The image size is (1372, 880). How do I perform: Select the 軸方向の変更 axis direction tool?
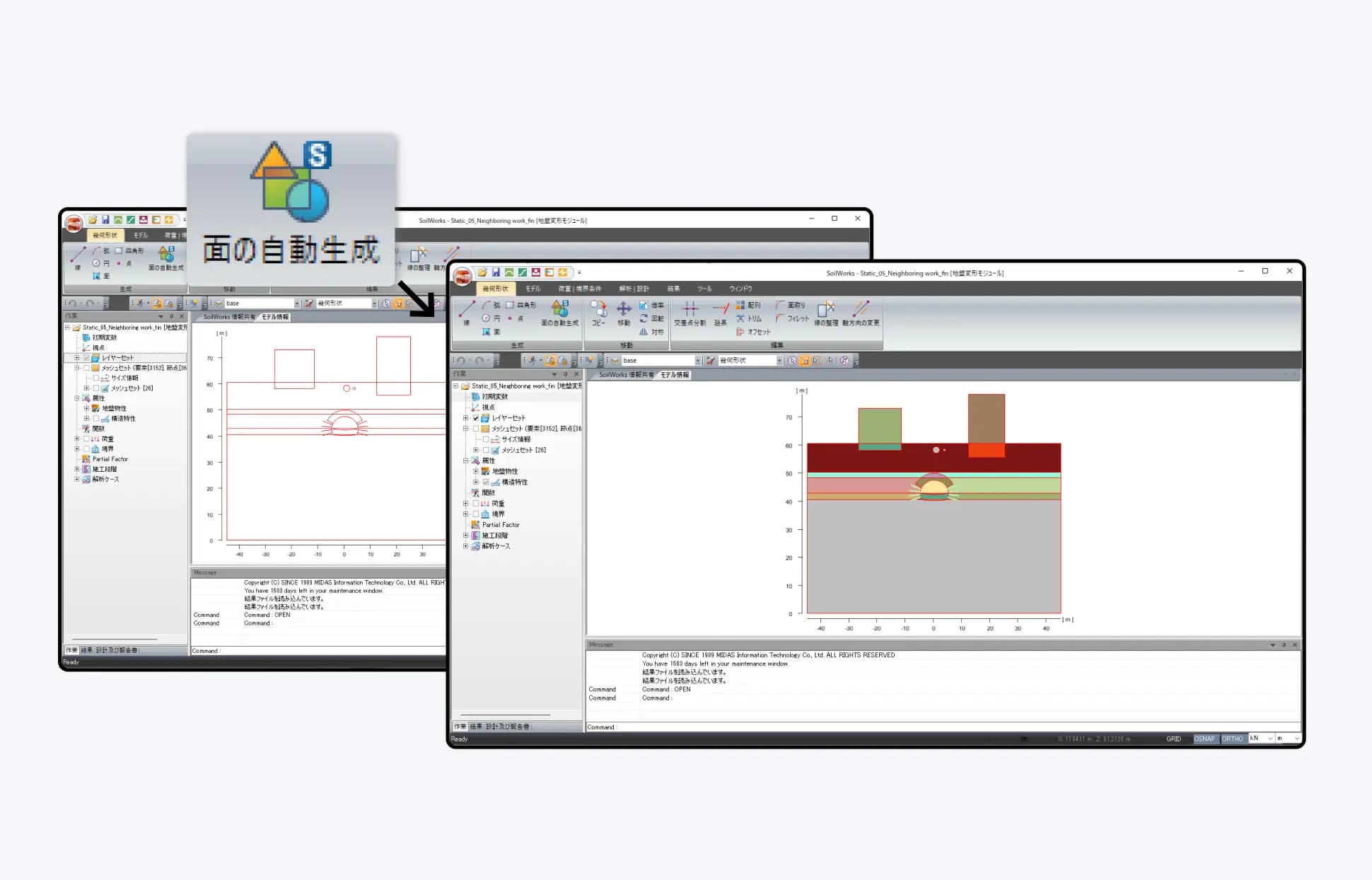861,313
